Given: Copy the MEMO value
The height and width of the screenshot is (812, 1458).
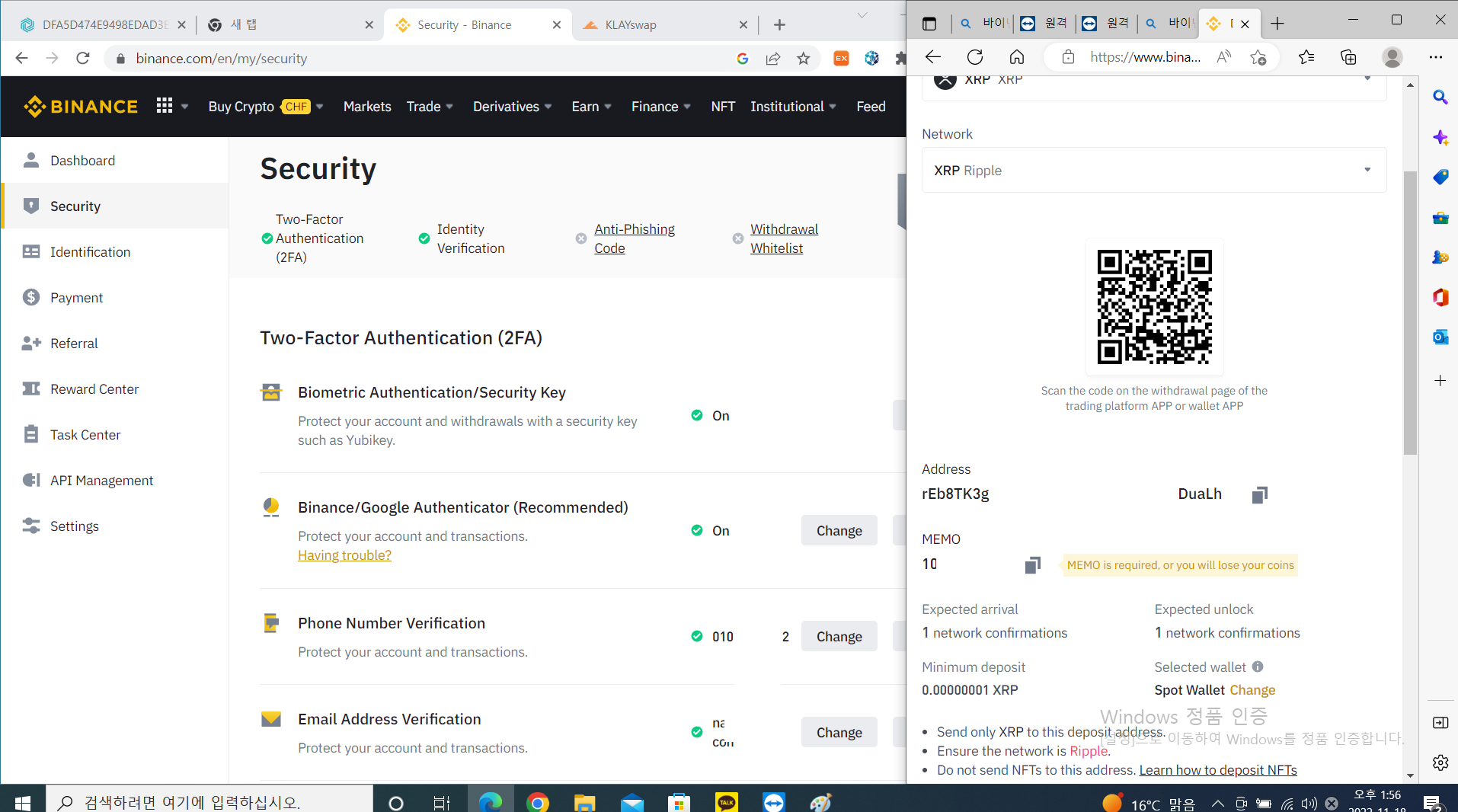Looking at the screenshot, I should click(x=1032, y=564).
